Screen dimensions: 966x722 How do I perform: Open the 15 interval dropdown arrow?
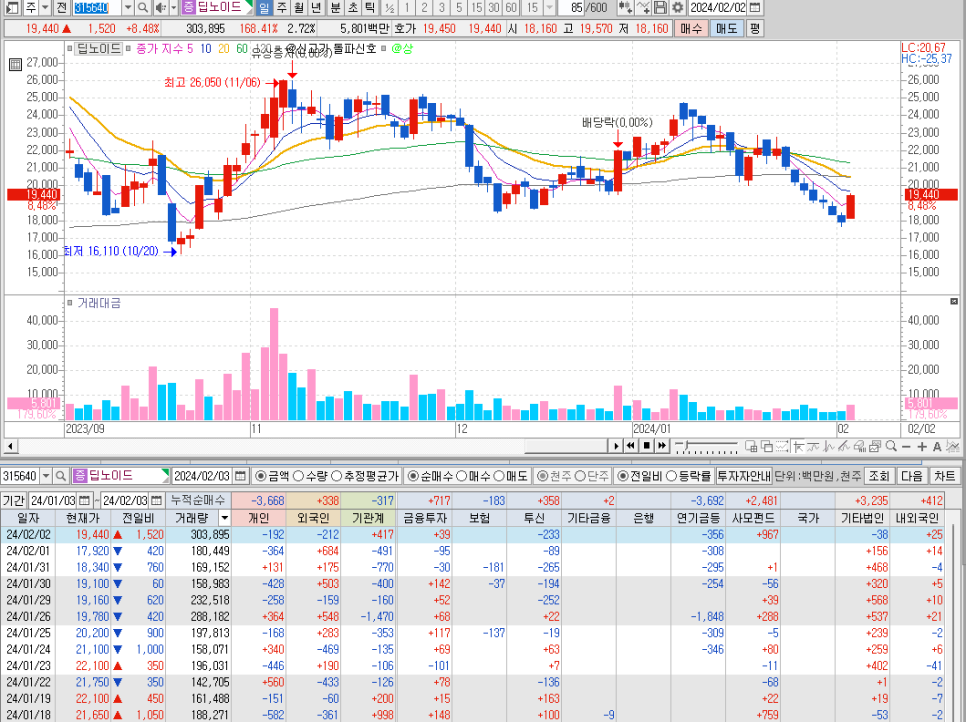tap(549, 7)
